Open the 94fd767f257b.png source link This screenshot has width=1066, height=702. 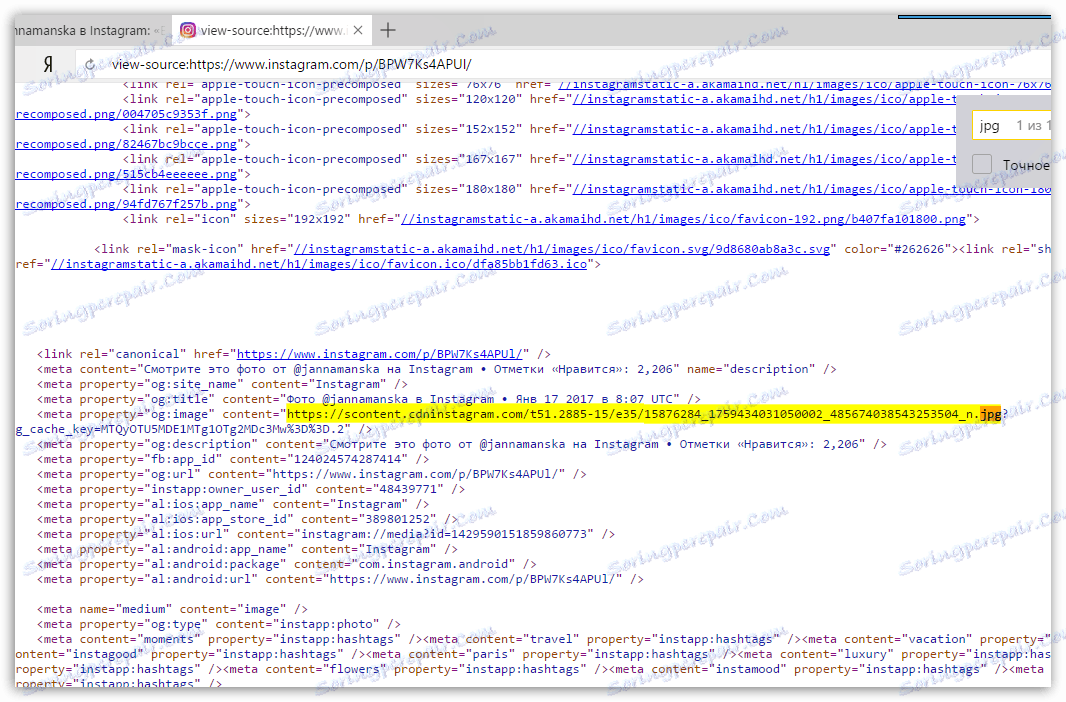click(126, 204)
